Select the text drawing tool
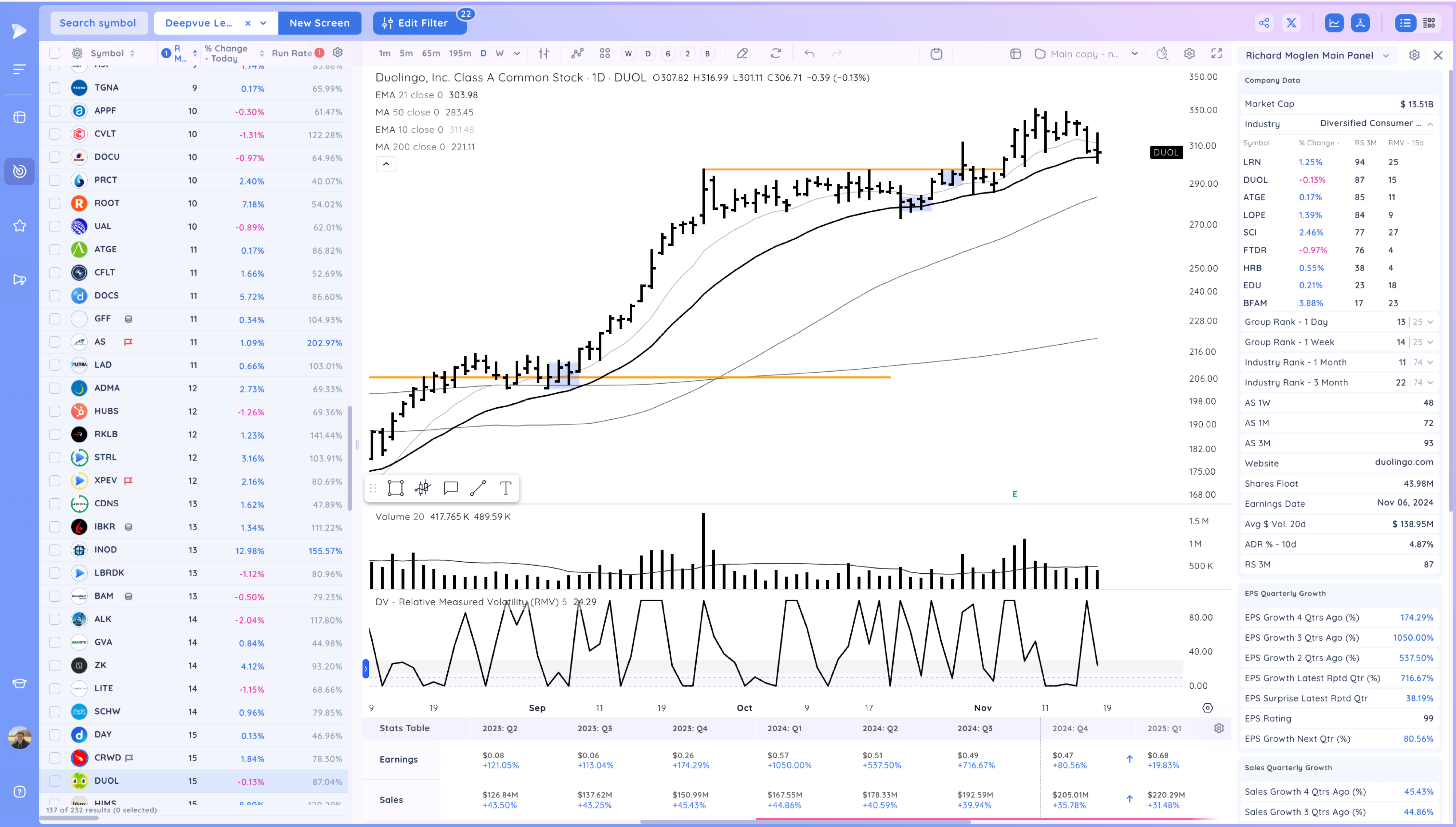The image size is (1456, 827). tap(505, 488)
